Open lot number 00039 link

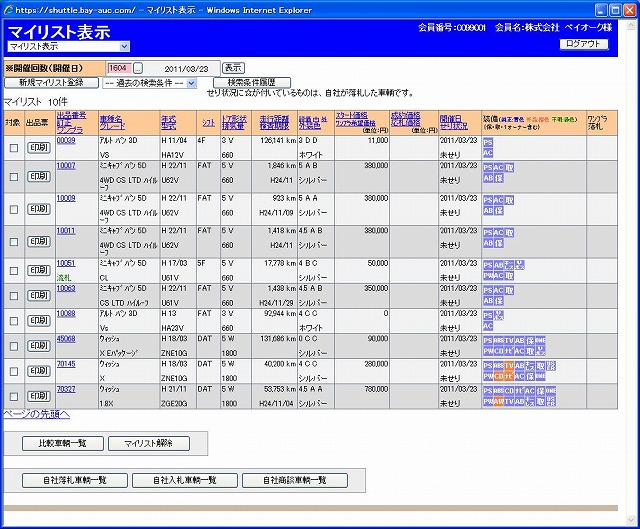click(x=66, y=140)
